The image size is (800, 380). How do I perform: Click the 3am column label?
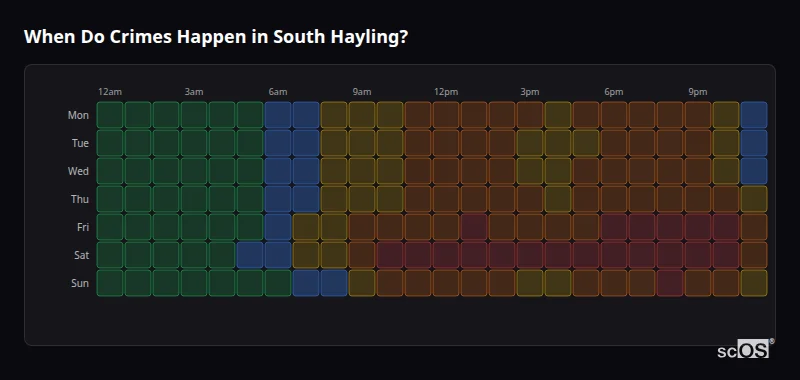coord(194,92)
